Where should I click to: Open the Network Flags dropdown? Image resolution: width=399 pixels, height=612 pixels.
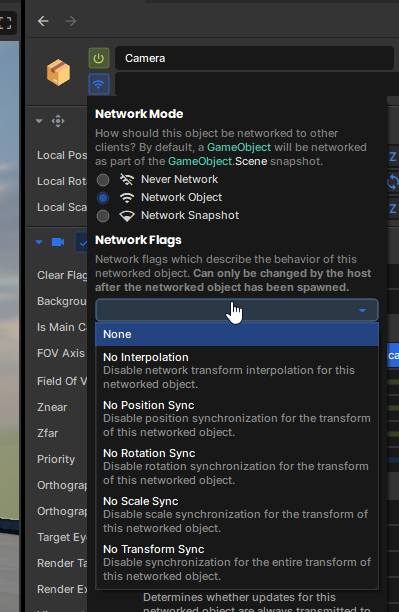point(237,310)
